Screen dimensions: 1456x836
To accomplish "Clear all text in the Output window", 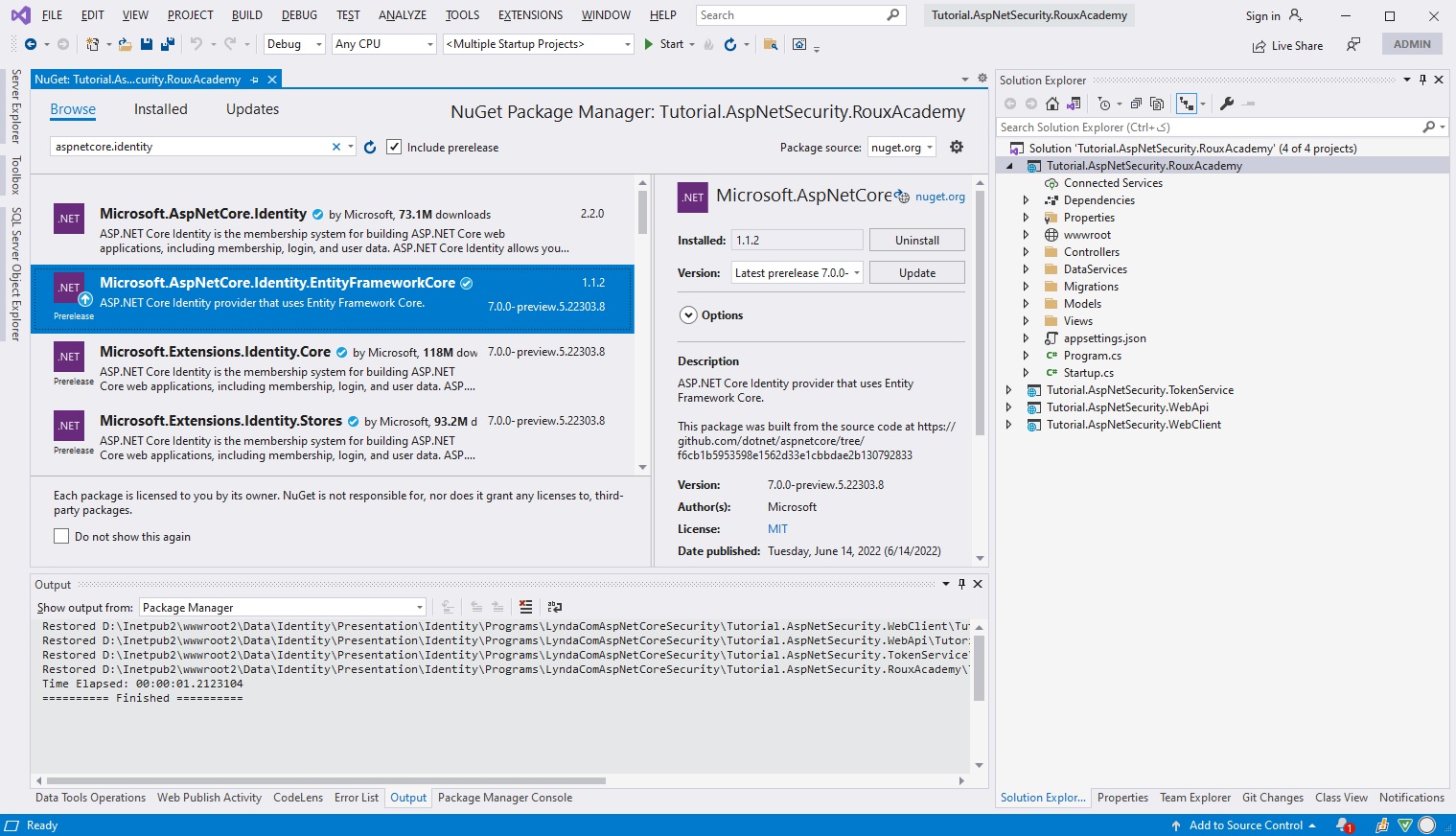I will [x=525, y=606].
